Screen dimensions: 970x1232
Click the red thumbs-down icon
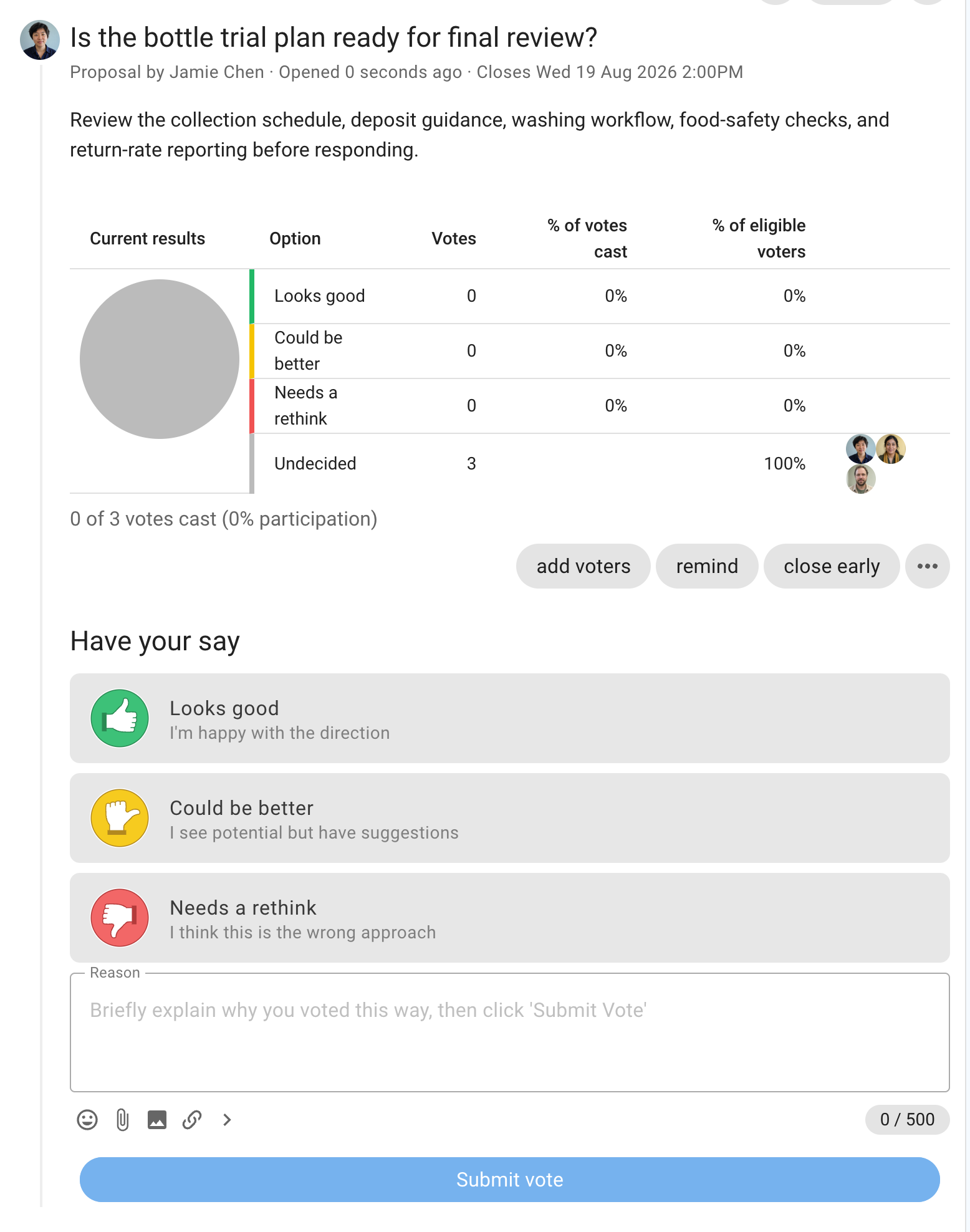coord(120,918)
